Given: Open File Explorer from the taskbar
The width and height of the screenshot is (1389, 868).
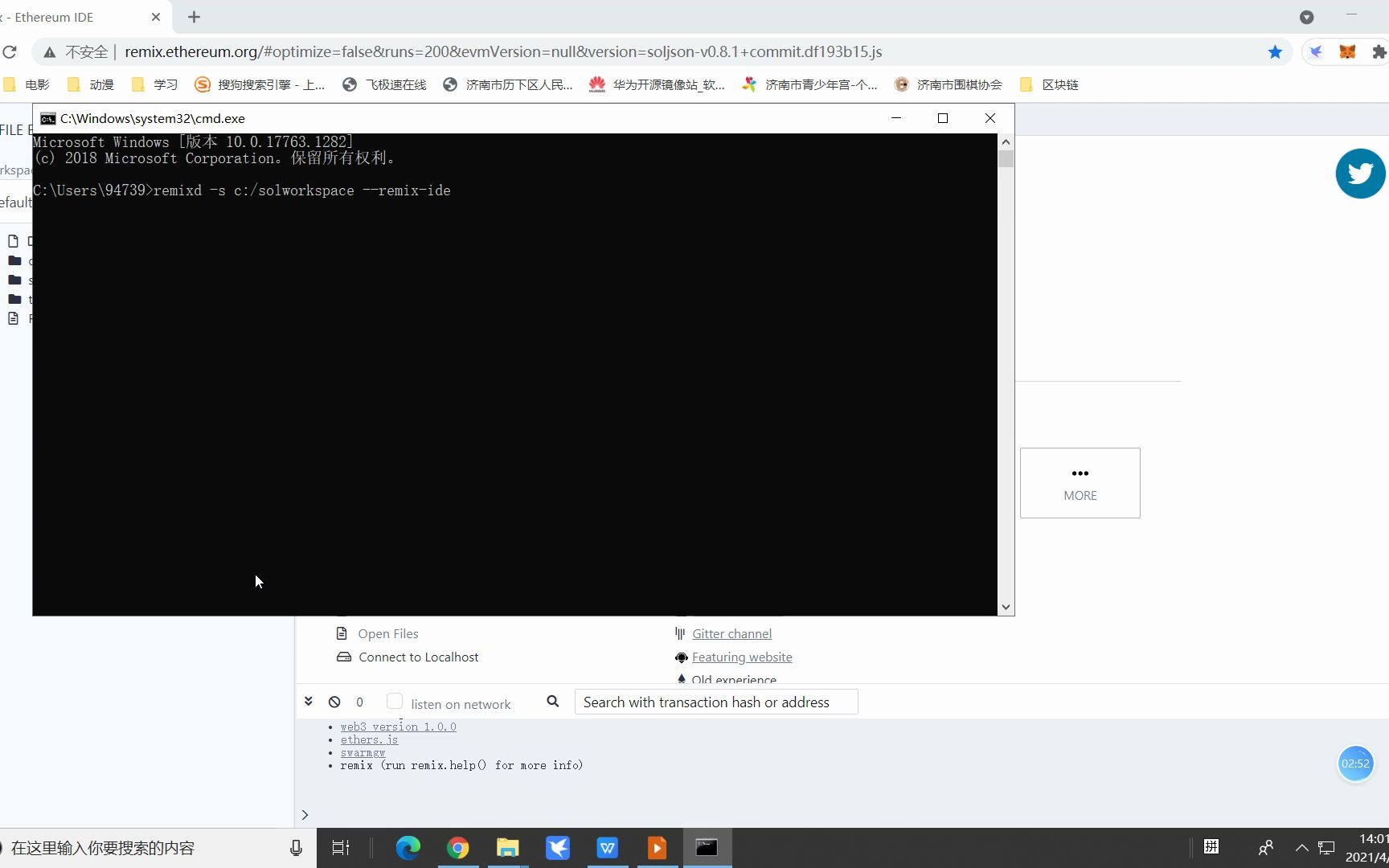Looking at the screenshot, I should pyautogui.click(x=508, y=848).
